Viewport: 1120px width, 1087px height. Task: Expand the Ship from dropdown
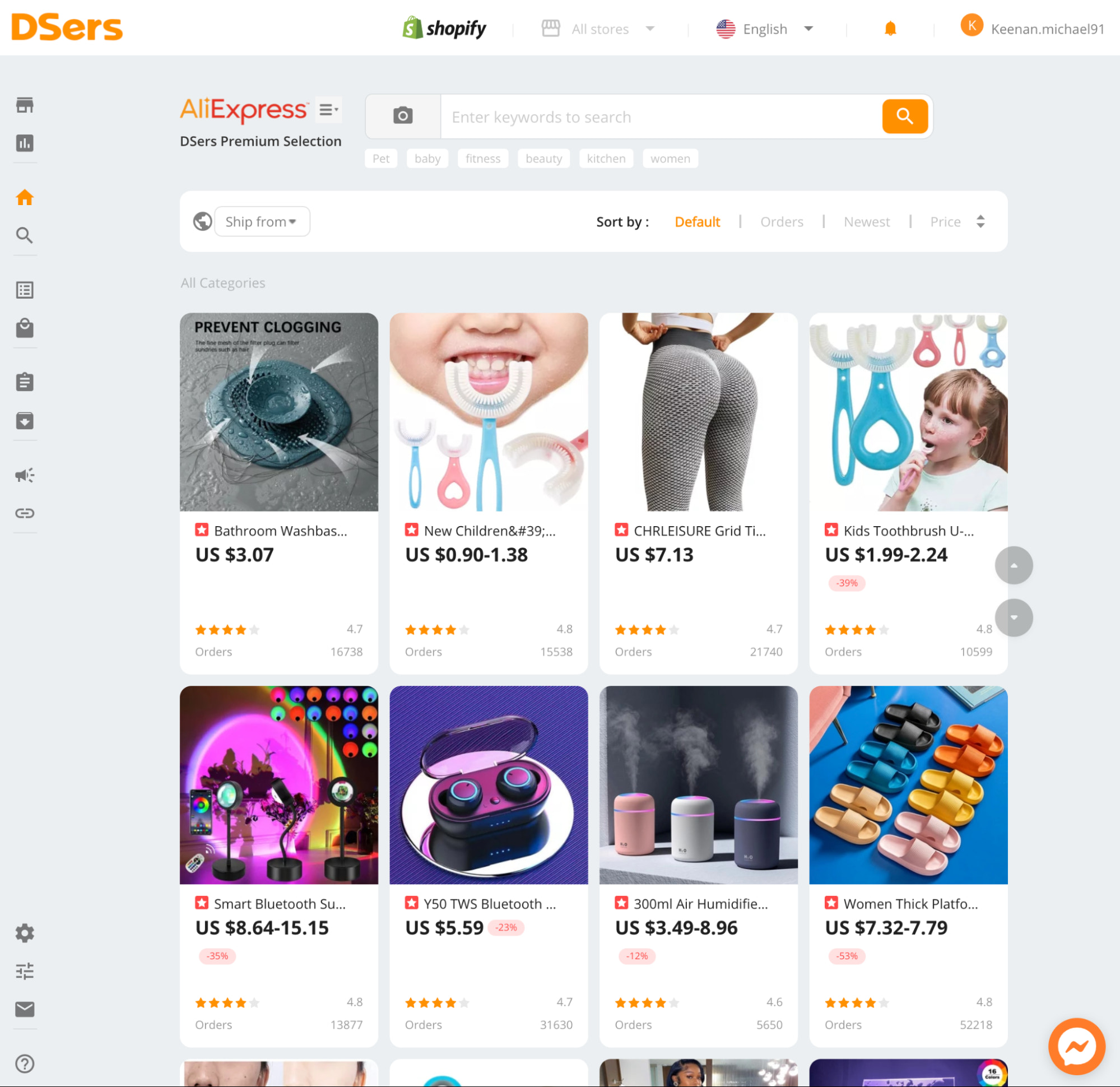click(262, 221)
